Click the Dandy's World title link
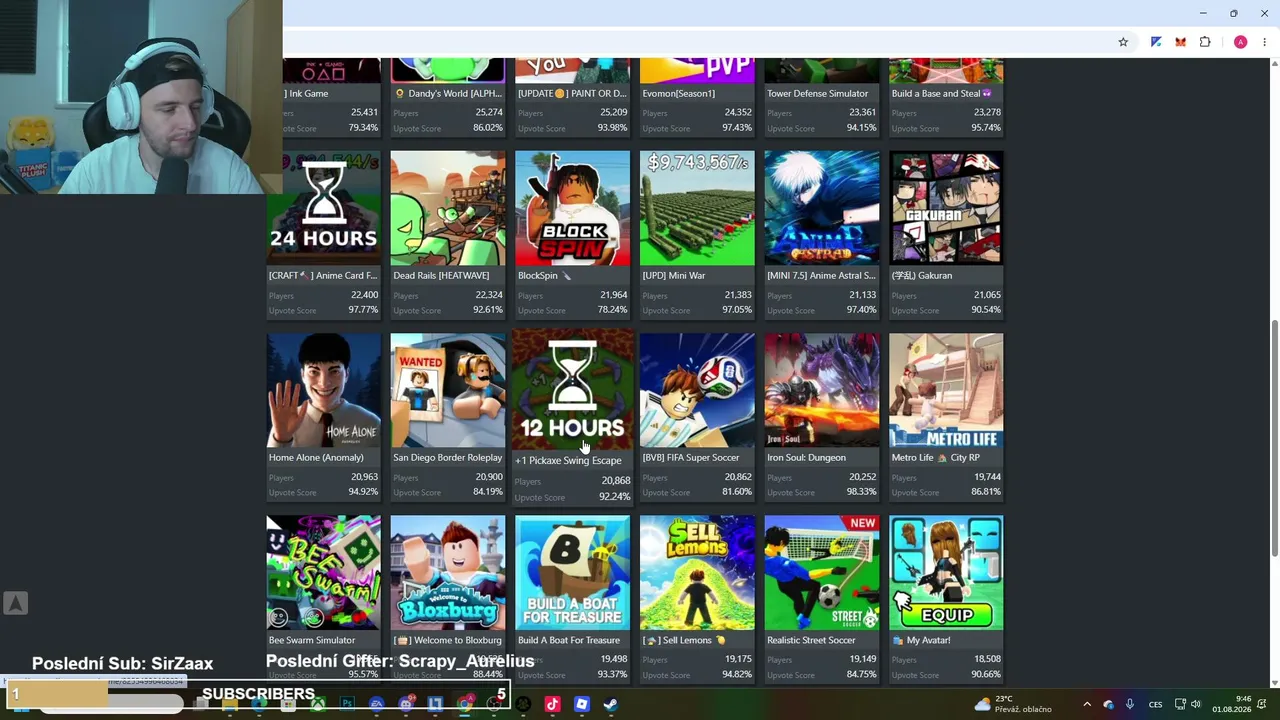Image resolution: width=1280 pixels, height=720 pixels. pyautogui.click(x=448, y=93)
